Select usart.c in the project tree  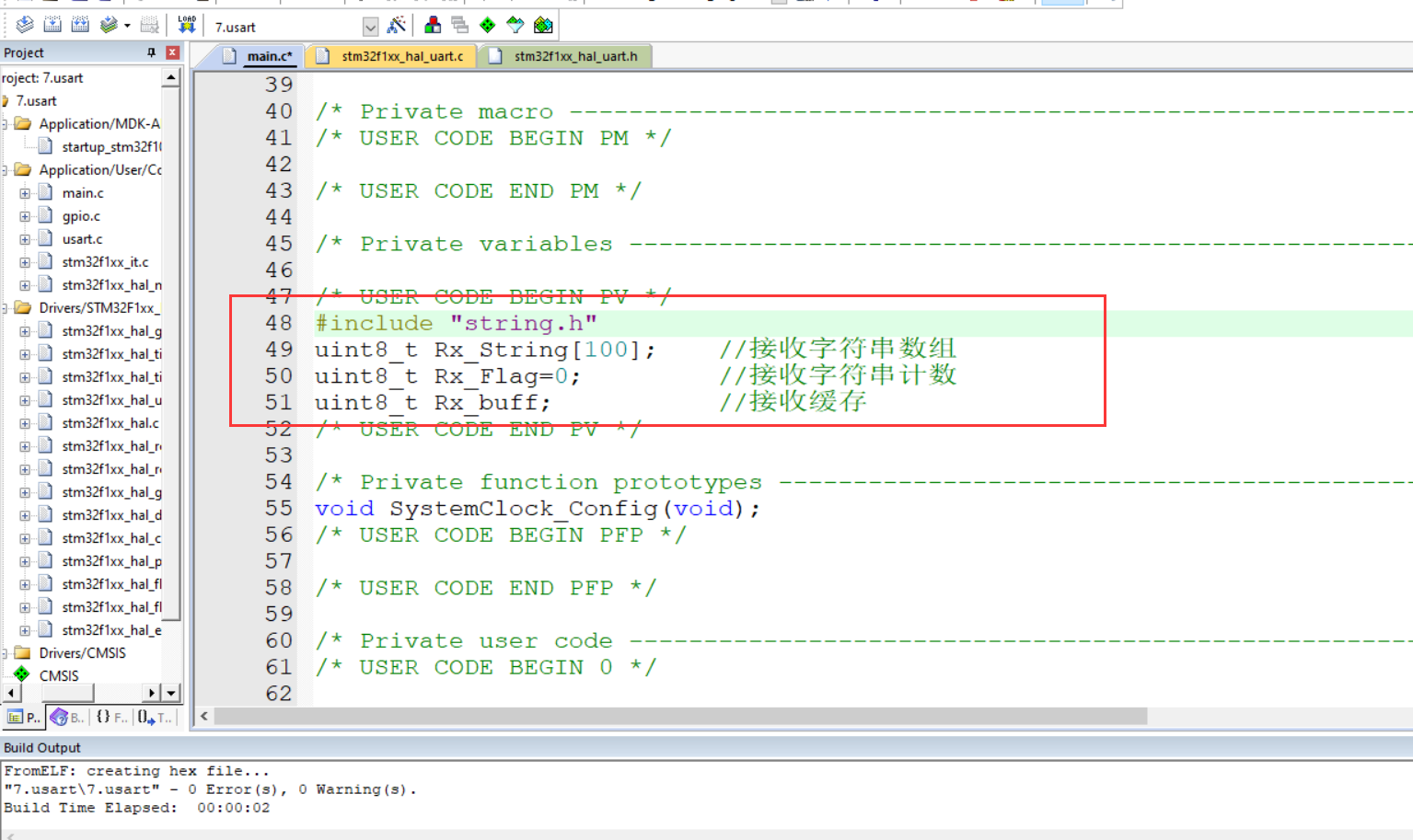pyautogui.click(x=82, y=239)
